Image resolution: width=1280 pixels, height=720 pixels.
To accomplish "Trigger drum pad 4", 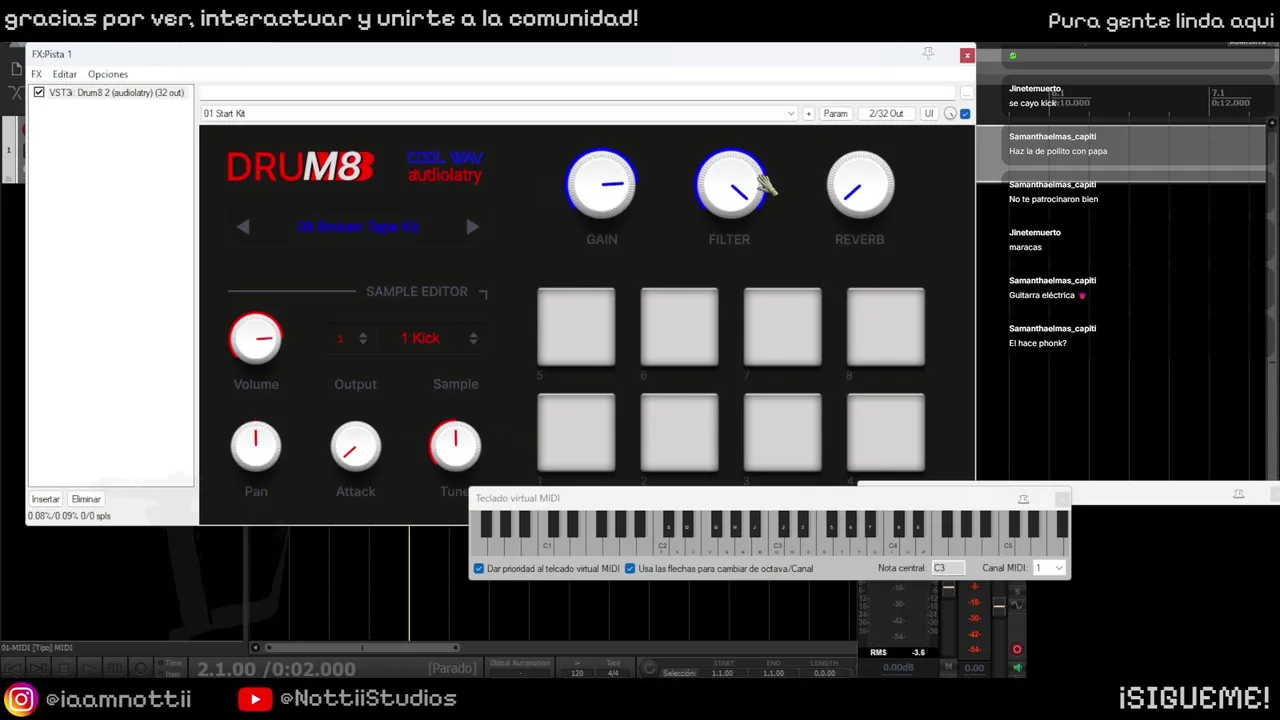I will (885, 432).
